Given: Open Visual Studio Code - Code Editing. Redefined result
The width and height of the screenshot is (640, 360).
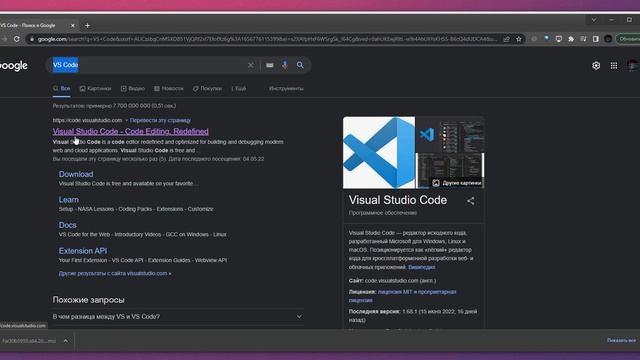Looking at the screenshot, I should [x=131, y=131].
